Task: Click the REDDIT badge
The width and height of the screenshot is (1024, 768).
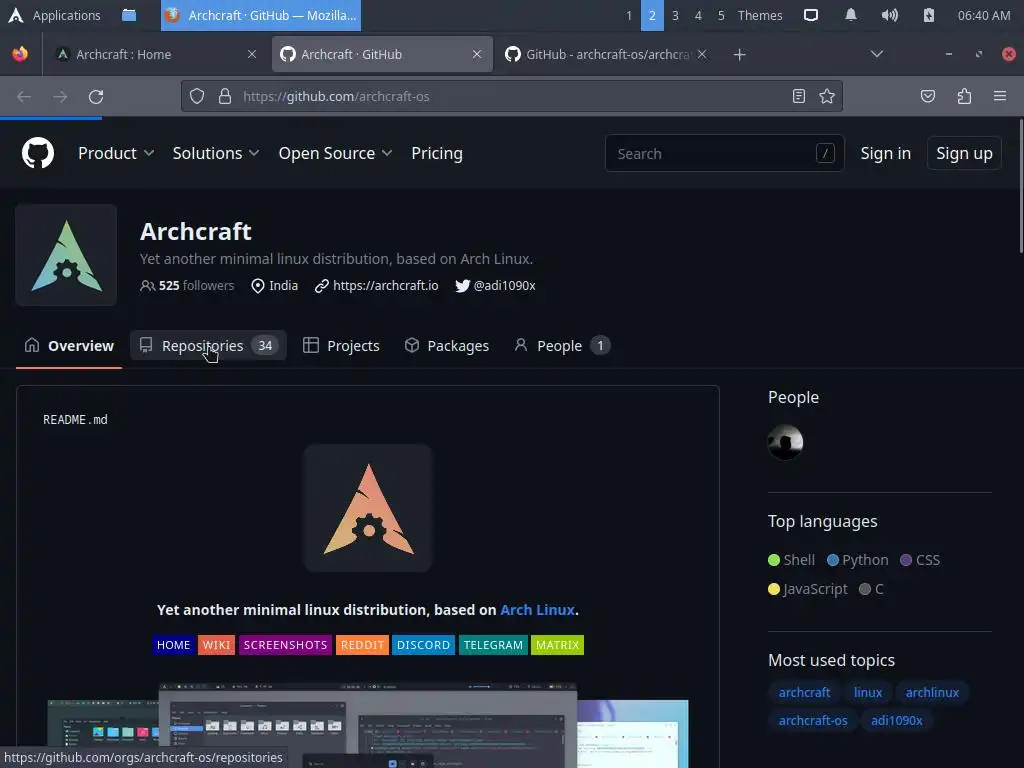Action: pyautogui.click(x=362, y=645)
